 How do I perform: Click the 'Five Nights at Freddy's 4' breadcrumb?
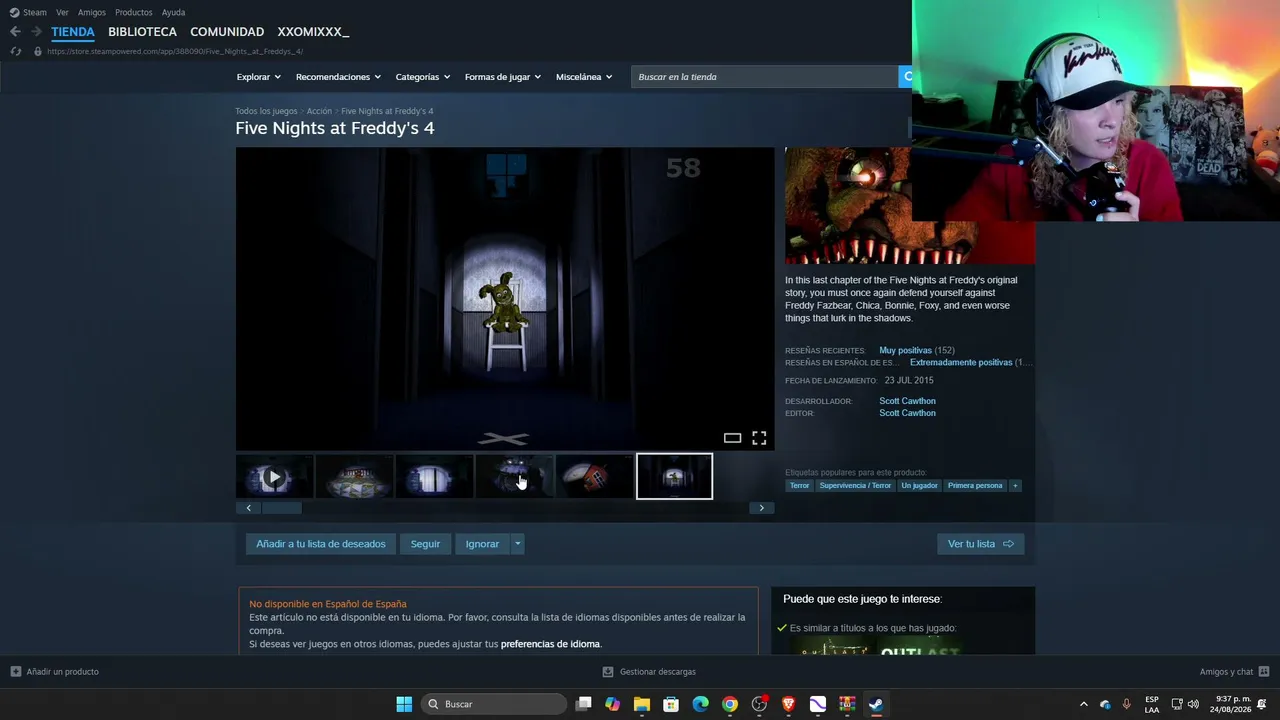pos(387,111)
